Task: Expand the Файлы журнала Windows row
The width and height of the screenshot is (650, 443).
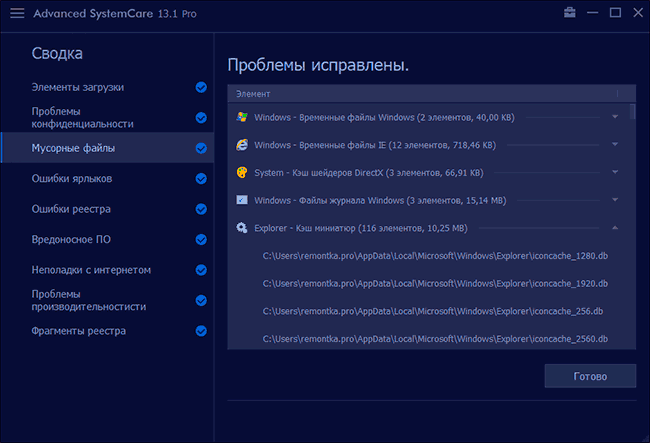Action: tap(615, 200)
